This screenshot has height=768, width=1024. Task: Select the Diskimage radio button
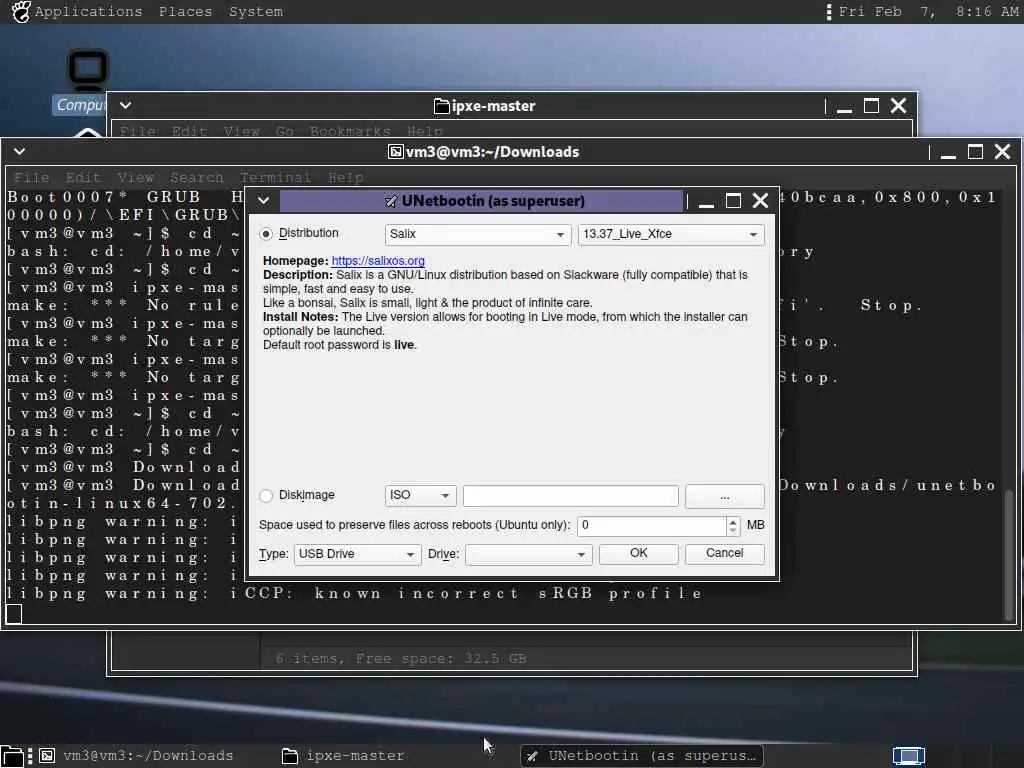(266, 496)
